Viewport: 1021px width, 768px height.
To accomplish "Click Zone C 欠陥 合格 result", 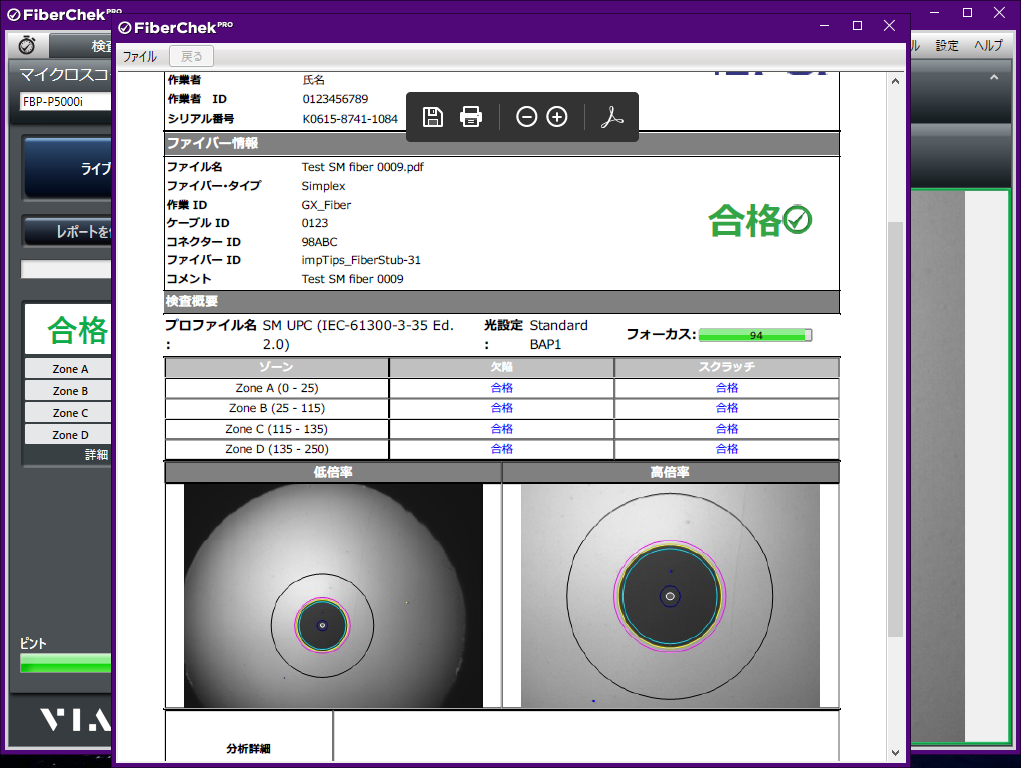I will click(501, 429).
